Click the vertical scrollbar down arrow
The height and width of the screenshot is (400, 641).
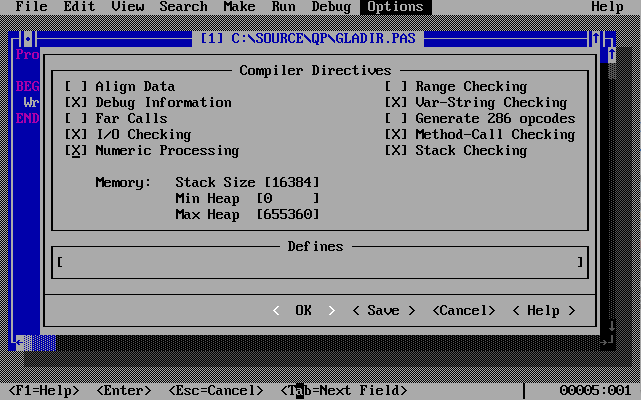[611, 326]
